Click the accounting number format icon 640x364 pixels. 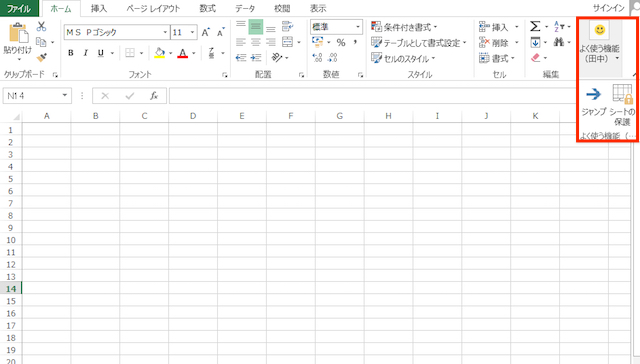[318, 42]
